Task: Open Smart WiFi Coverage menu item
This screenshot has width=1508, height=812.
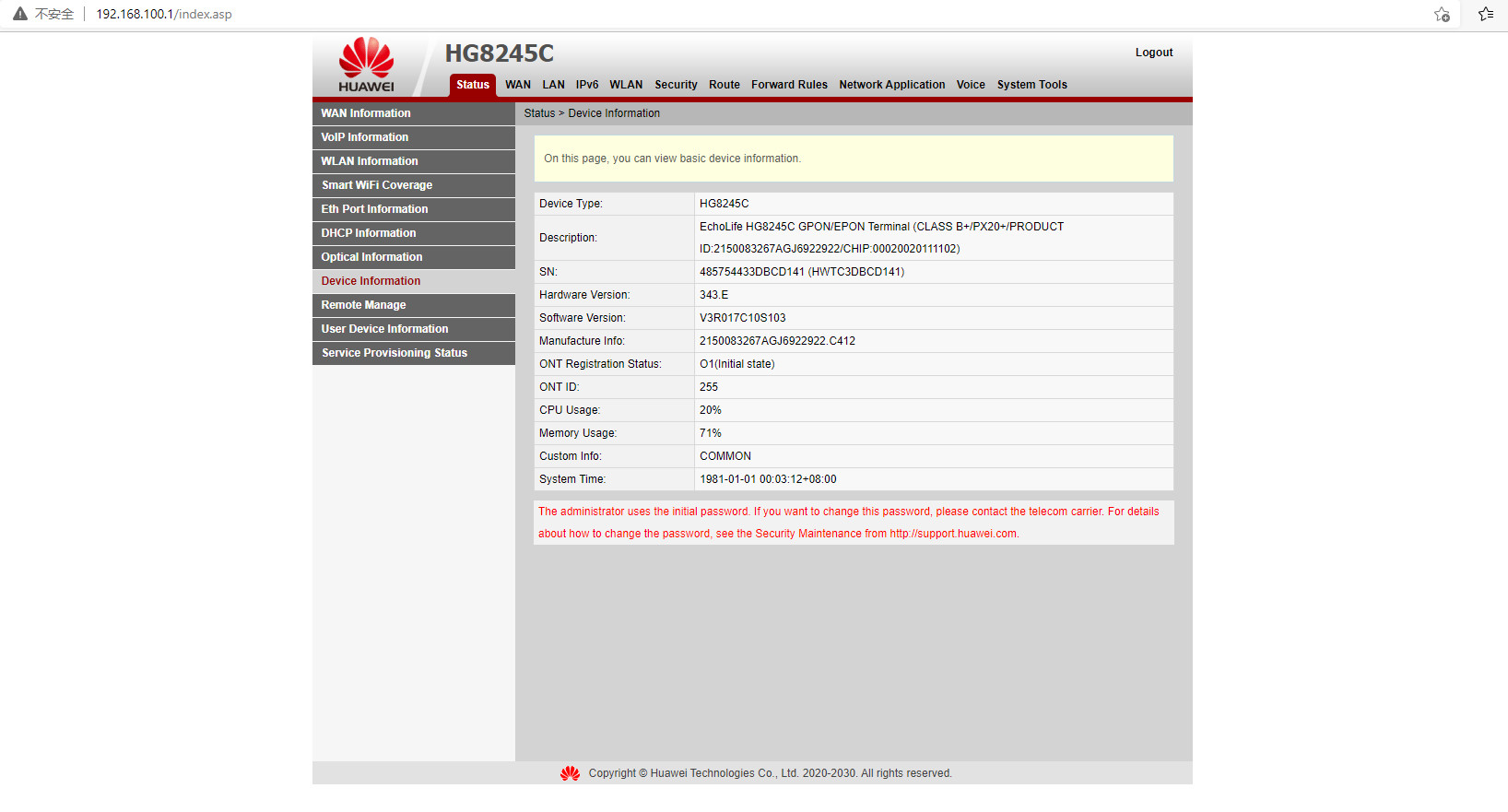Action: tap(377, 185)
